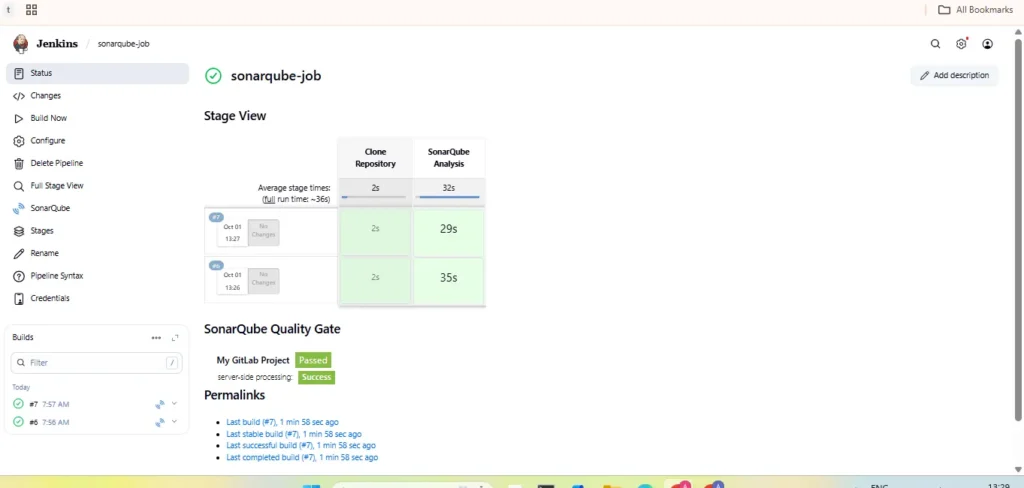This screenshot has width=1024, height=488.
Task: Expand the dropdown chevron for build #7
Action: click(174, 404)
